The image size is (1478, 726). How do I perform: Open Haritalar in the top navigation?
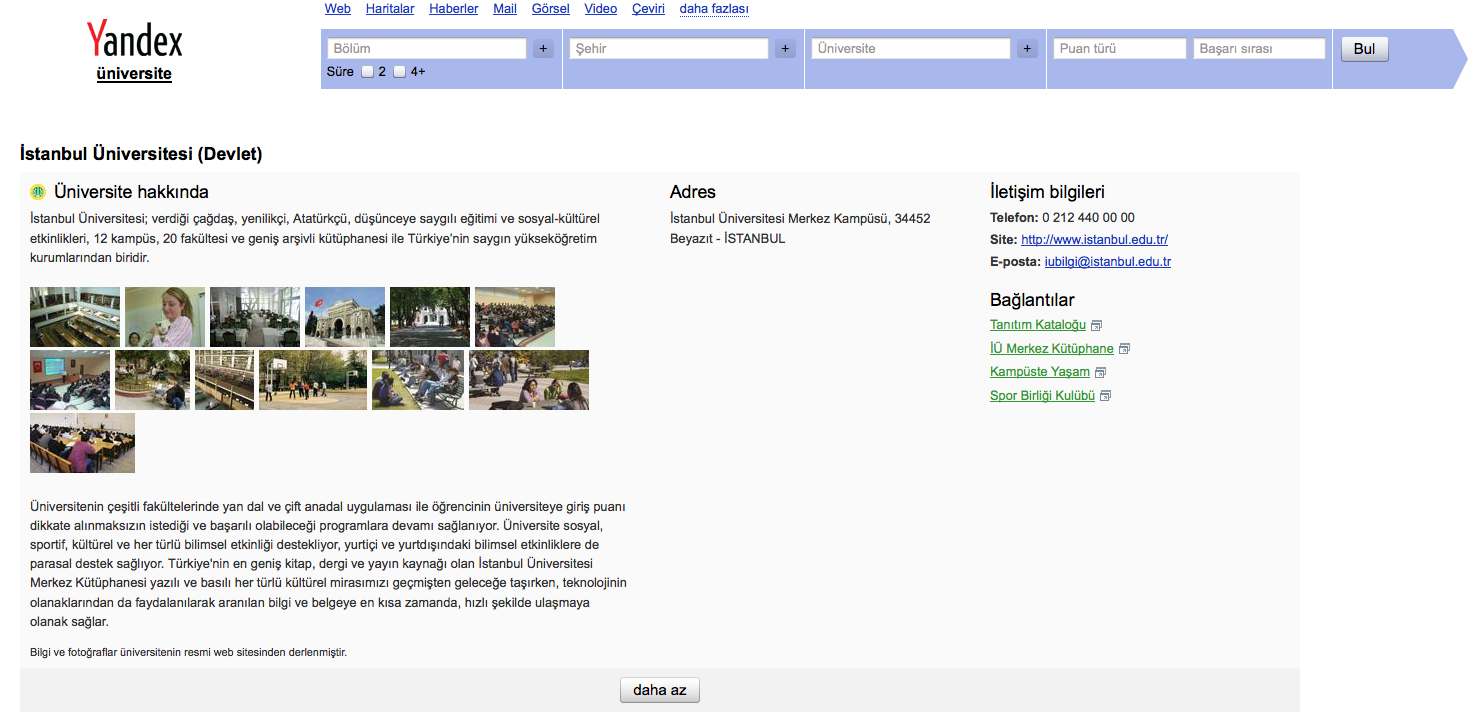(x=390, y=9)
